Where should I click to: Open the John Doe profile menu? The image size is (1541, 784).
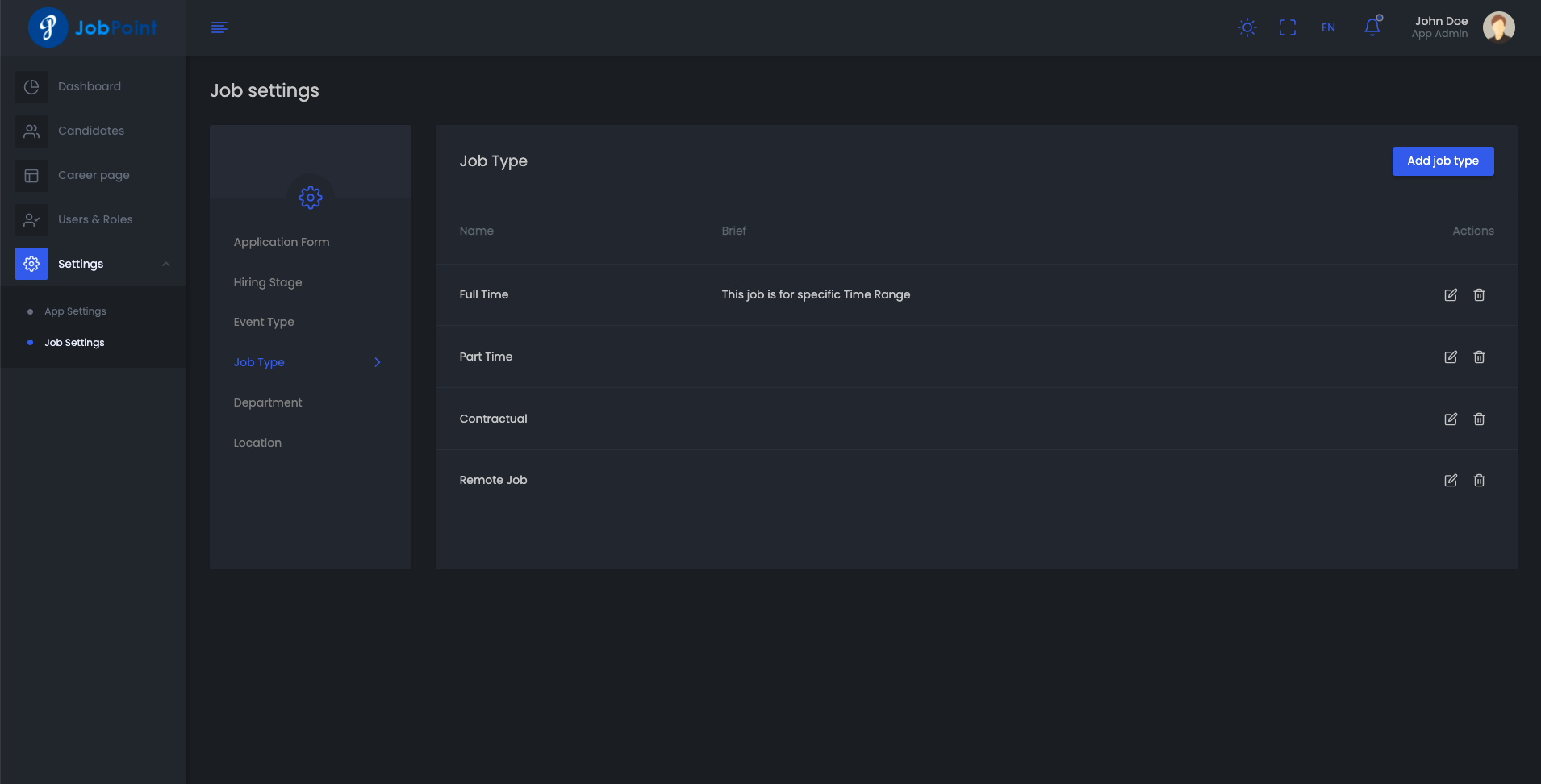point(1440,27)
